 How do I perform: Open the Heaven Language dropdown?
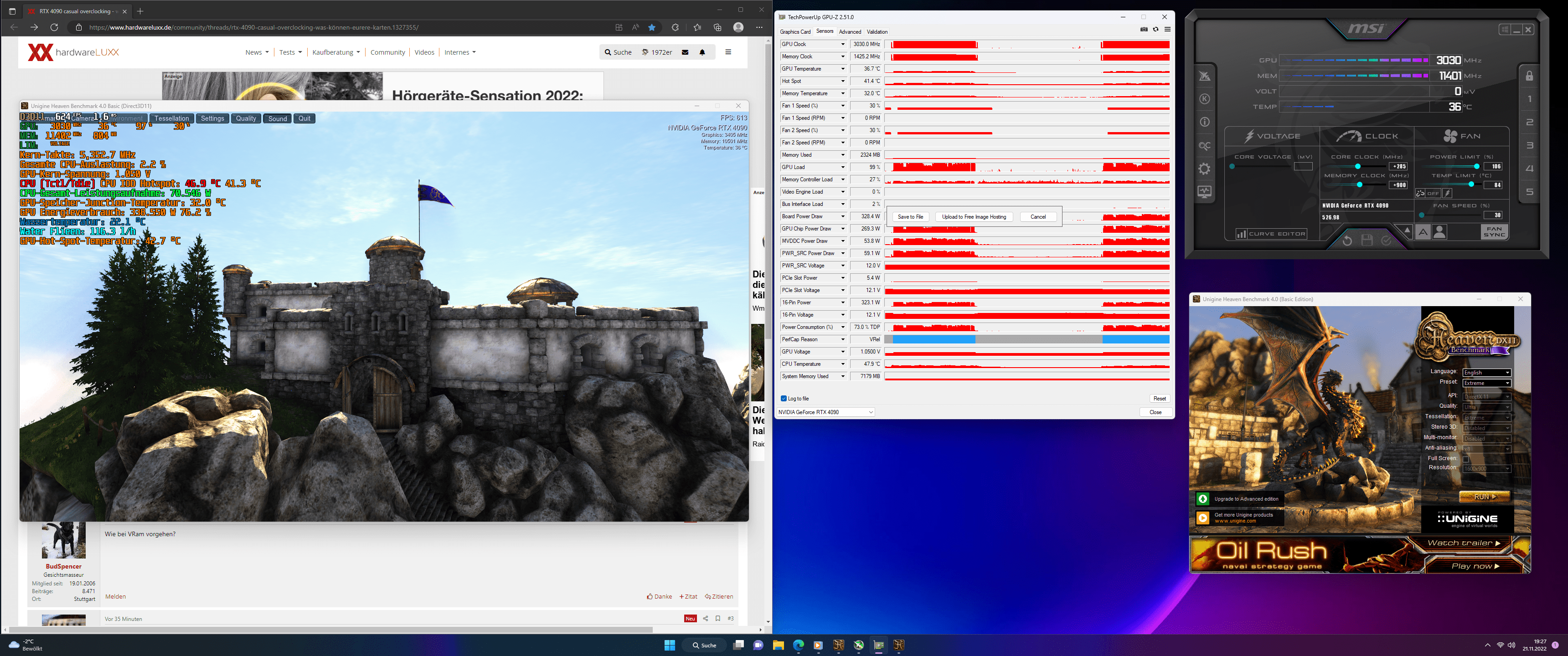pos(1486,373)
